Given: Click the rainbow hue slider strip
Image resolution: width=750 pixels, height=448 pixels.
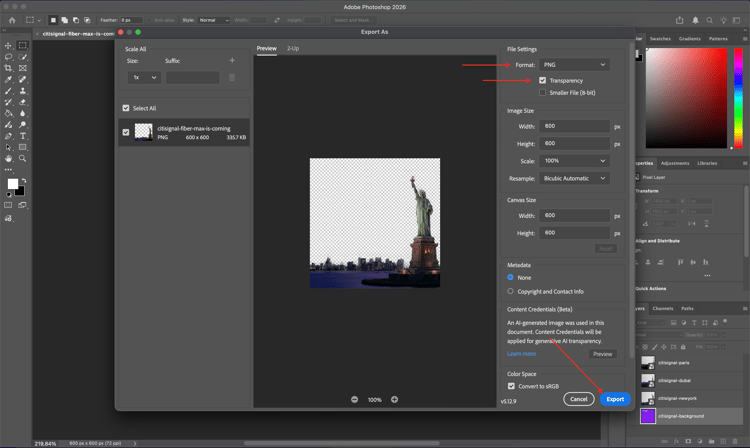Looking at the screenshot, I should 739,95.
